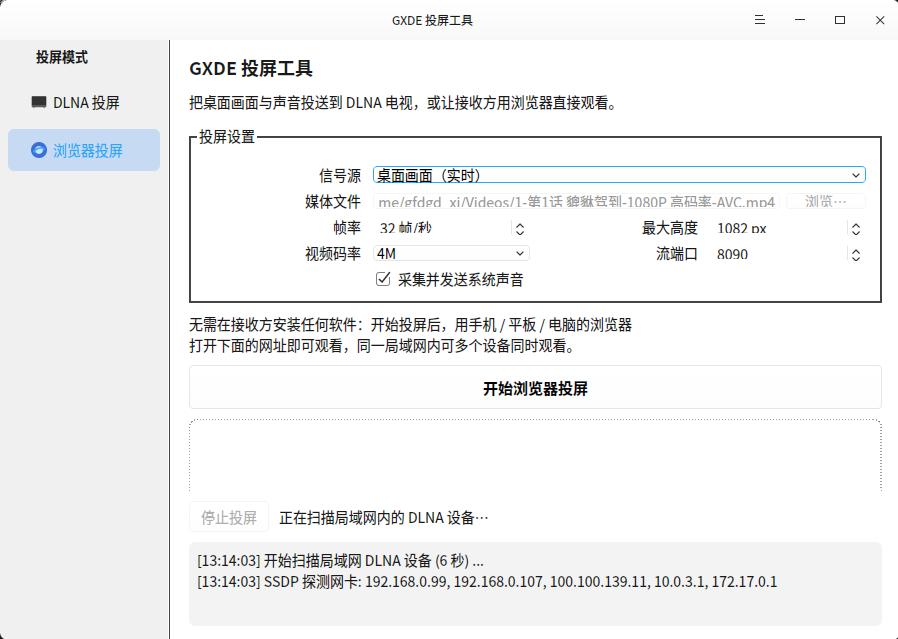Click the 停止投屏 button
The height and width of the screenshot is (639, 898).
click(229, 517)
